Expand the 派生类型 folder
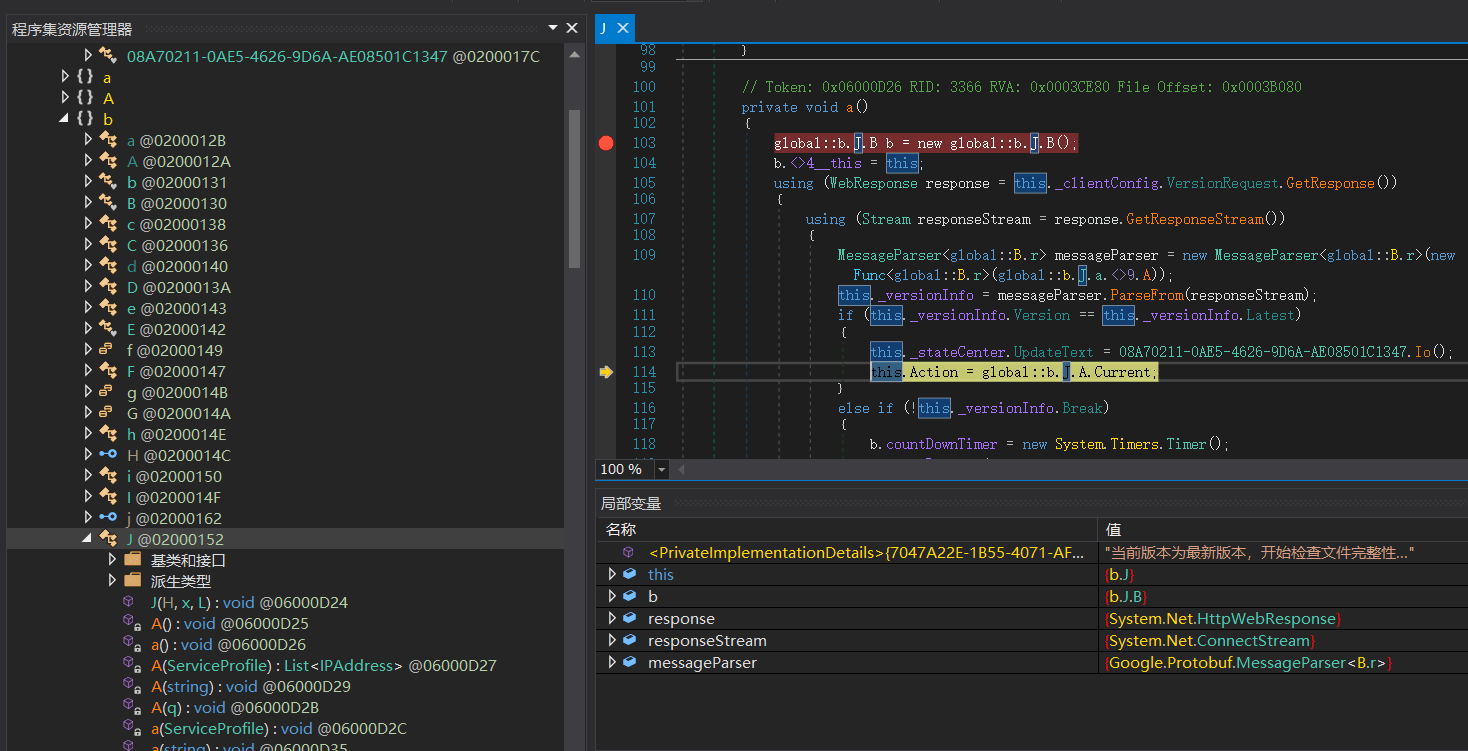The width and height of the screenshot is (1468, 751). 112,581
